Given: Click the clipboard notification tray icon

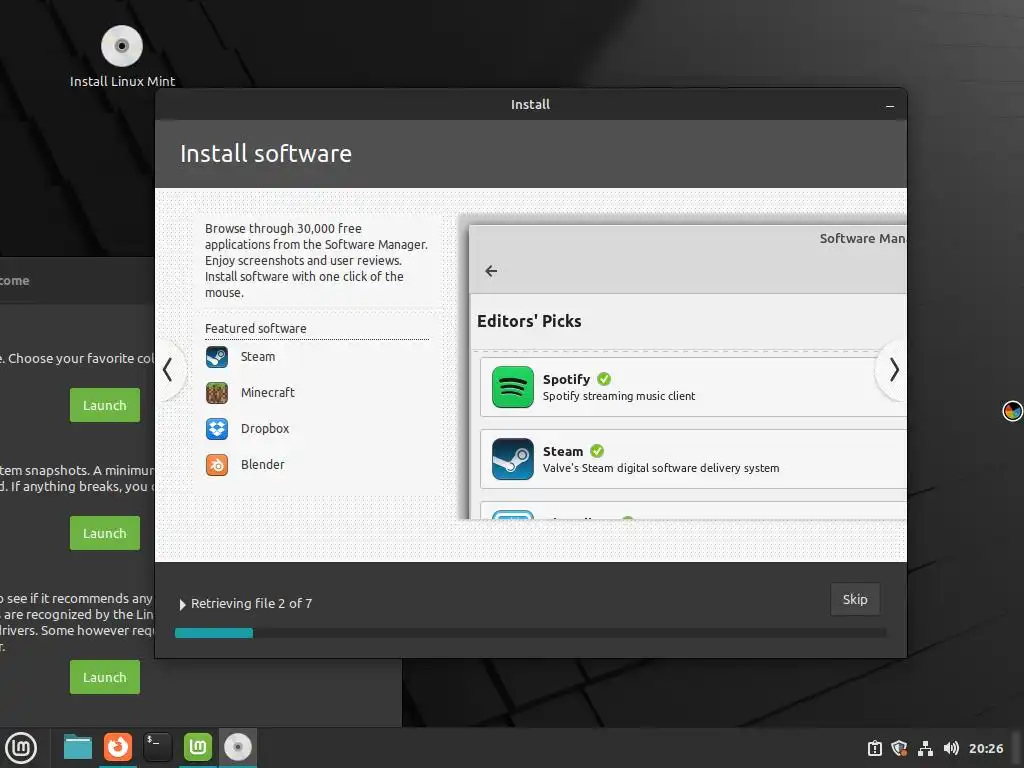Looking at the screenshot, I should (x=874, y=748).
